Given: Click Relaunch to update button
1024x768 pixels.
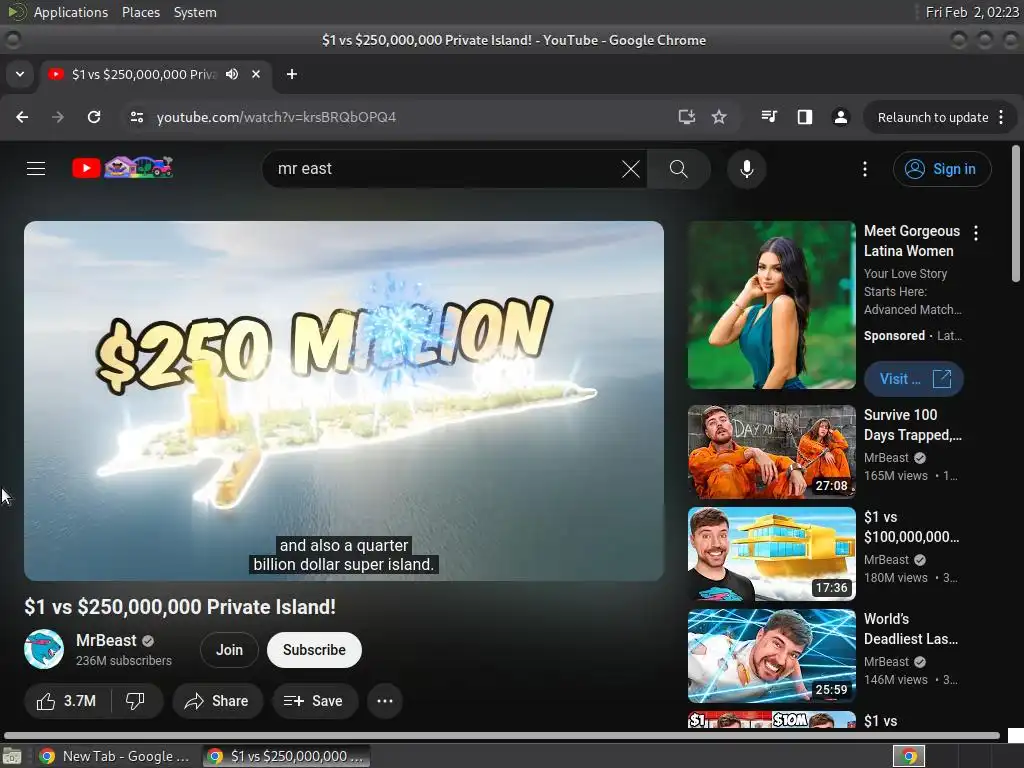Looking at the screenshot, I should (933, 118).
